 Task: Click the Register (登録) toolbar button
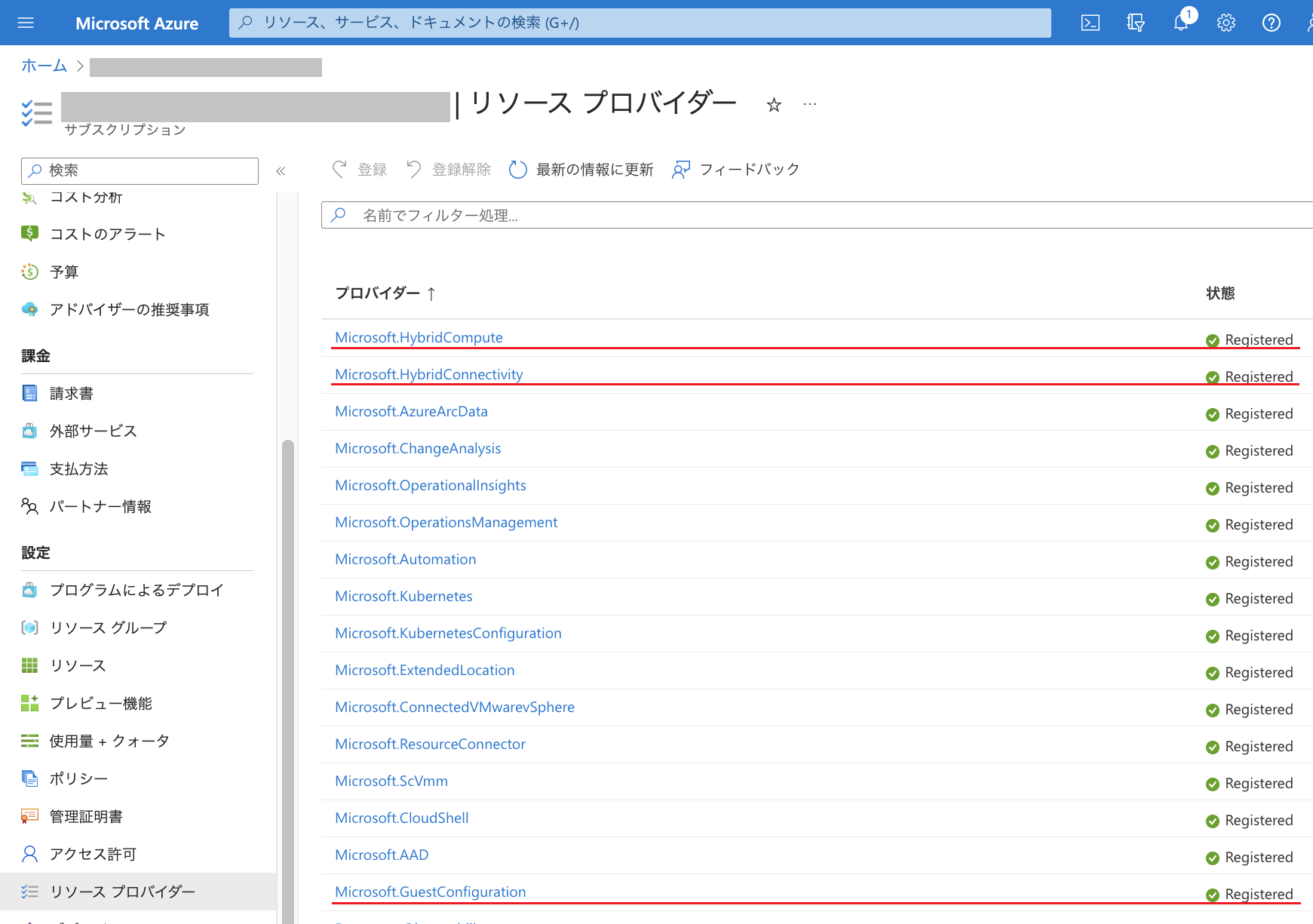(360, 170)
